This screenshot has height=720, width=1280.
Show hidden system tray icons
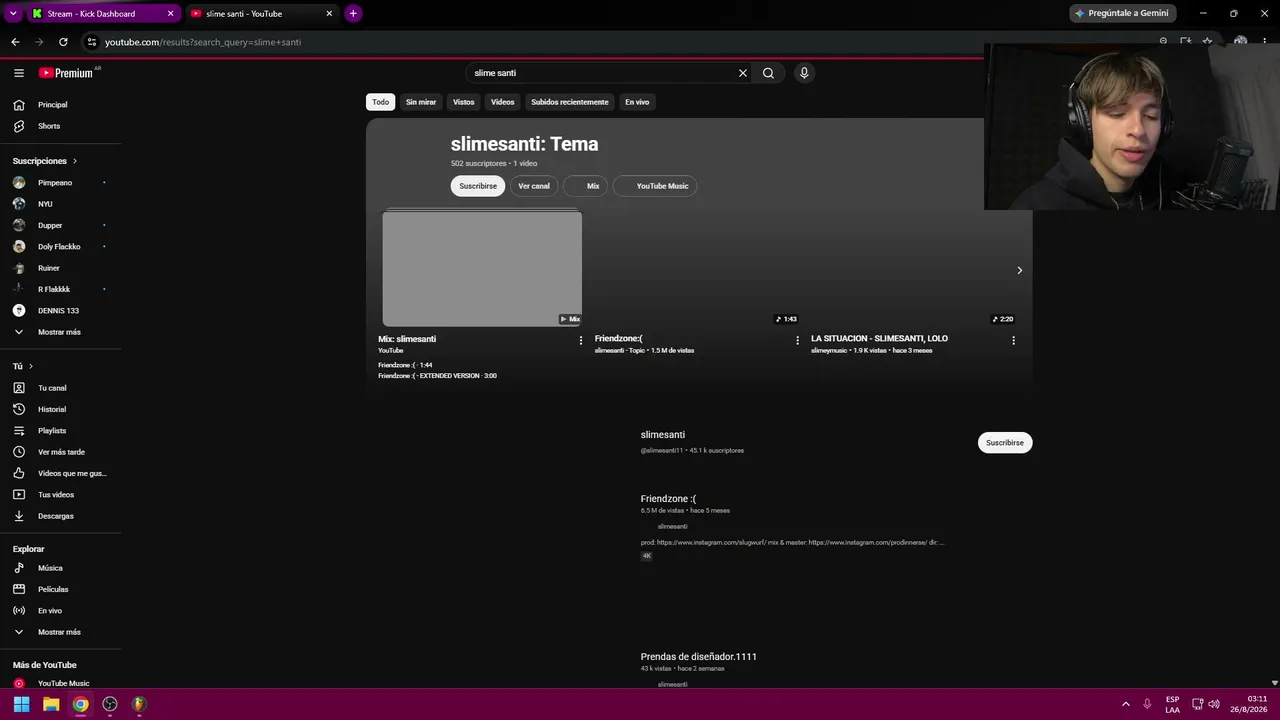(1126, 704)
